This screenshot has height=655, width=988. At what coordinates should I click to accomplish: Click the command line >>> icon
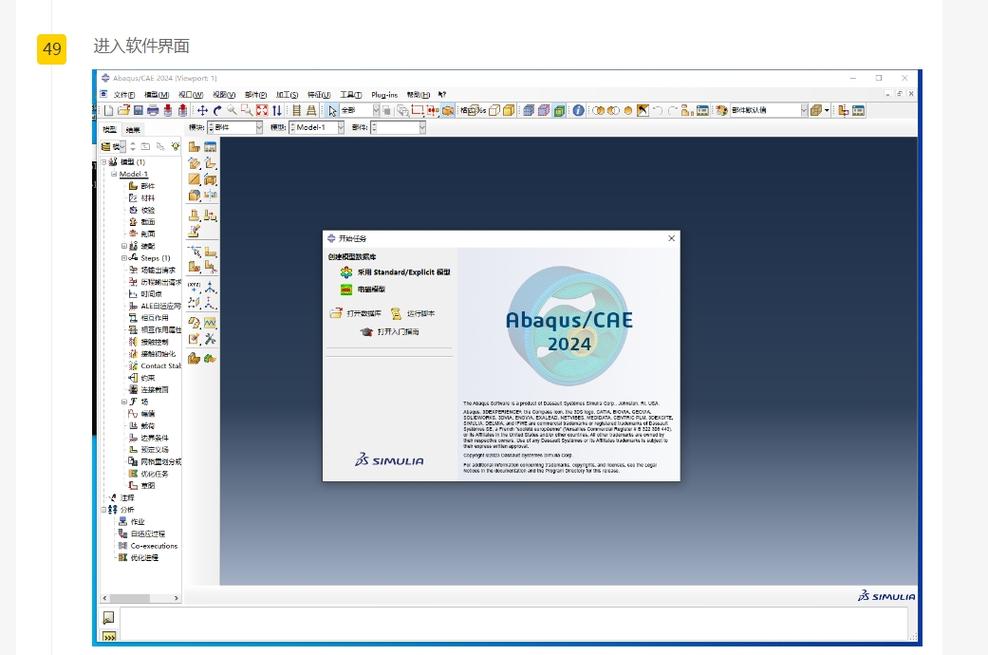[109, 636]
